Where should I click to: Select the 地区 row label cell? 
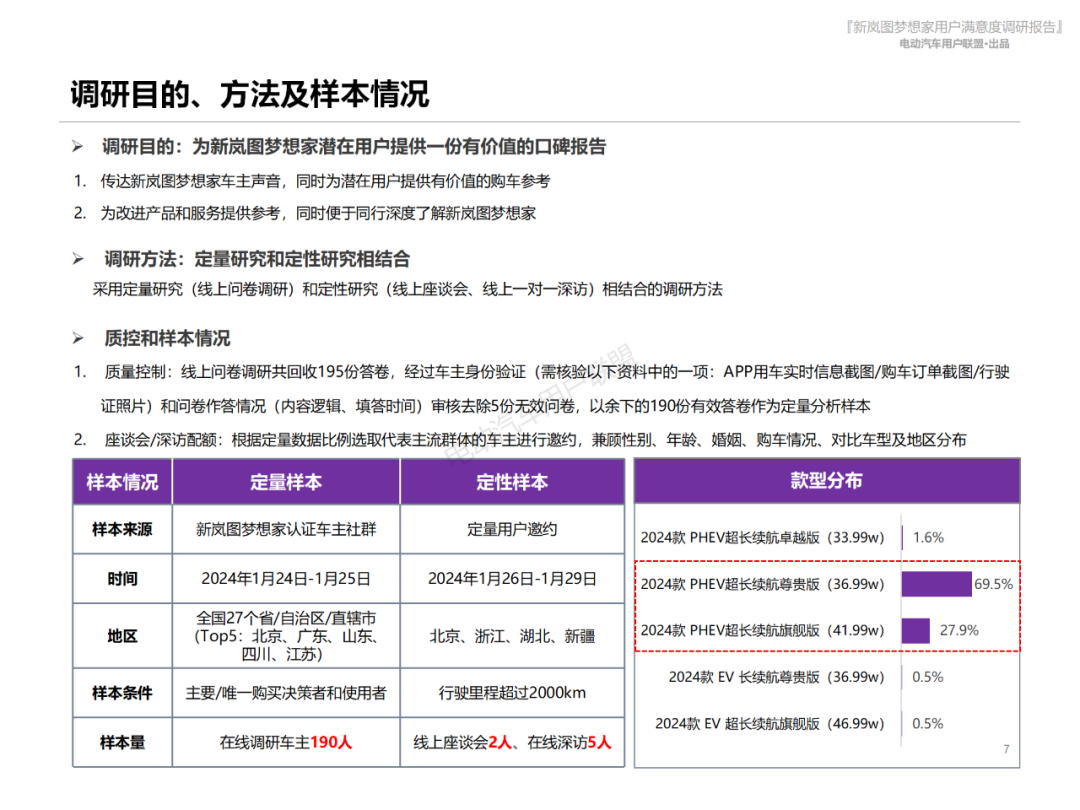(122, 636)
